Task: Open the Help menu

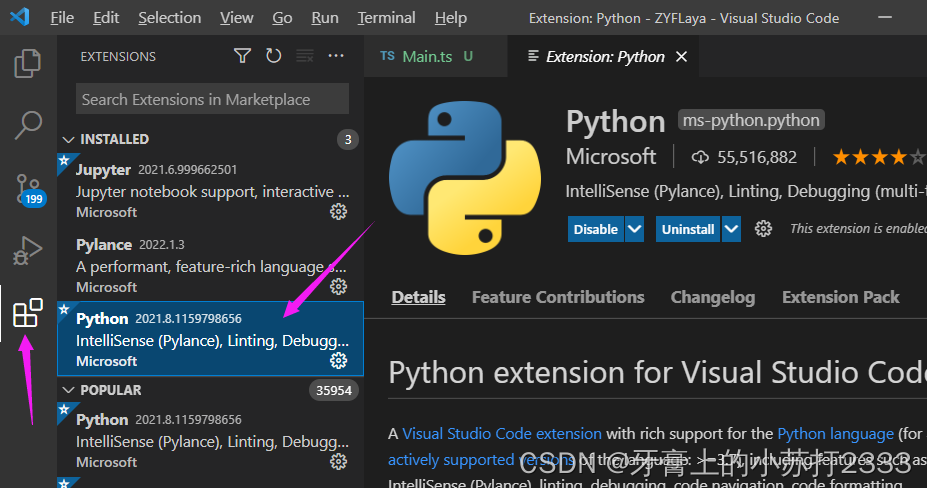Action: (450, 18)
